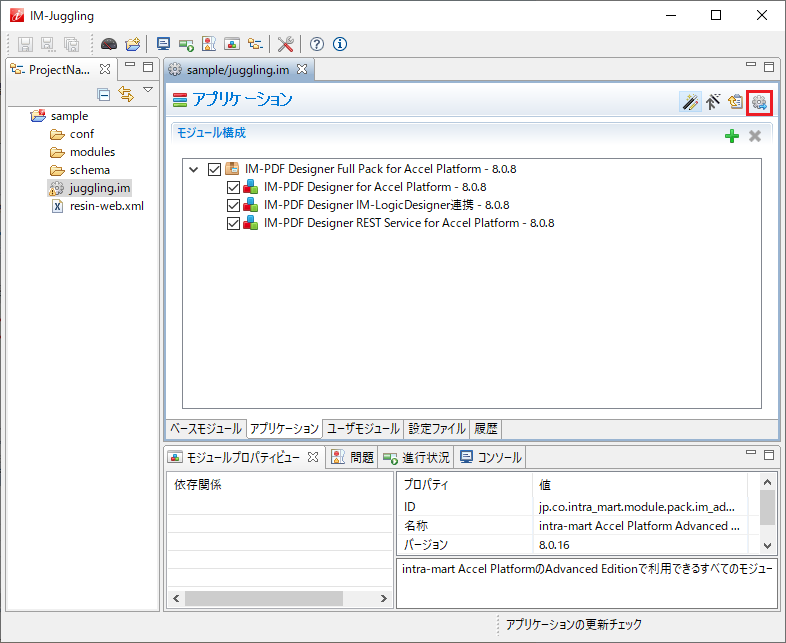The image size is (786, 643).
Task: Select the schema folder
Action: [90, 170]
